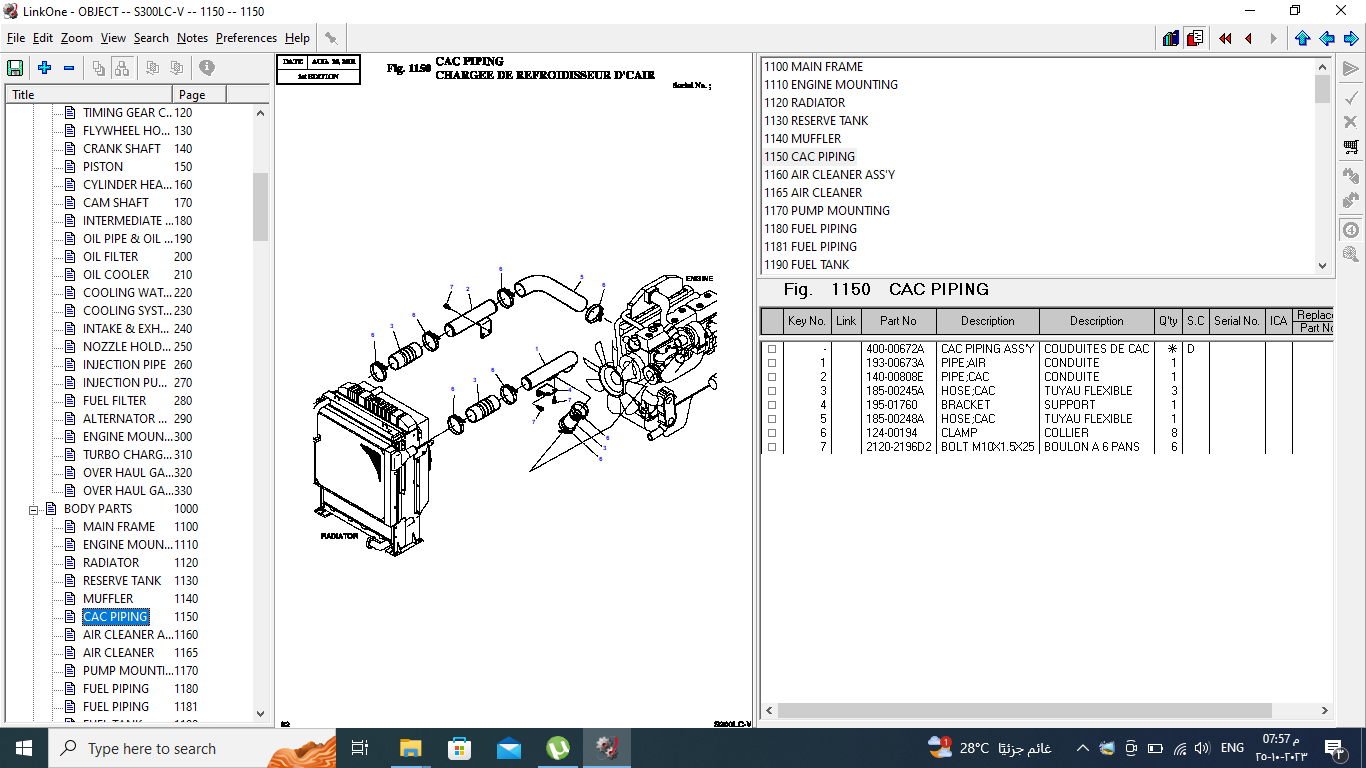1366x768 pixels.
Task: Click the grey play triangle icon
Action: [1351, 69]
